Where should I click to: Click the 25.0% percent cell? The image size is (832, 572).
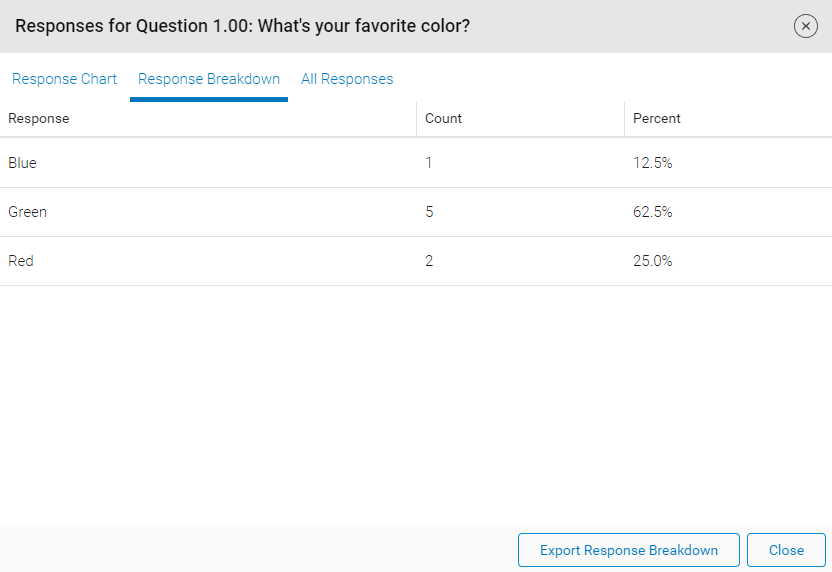652,261
